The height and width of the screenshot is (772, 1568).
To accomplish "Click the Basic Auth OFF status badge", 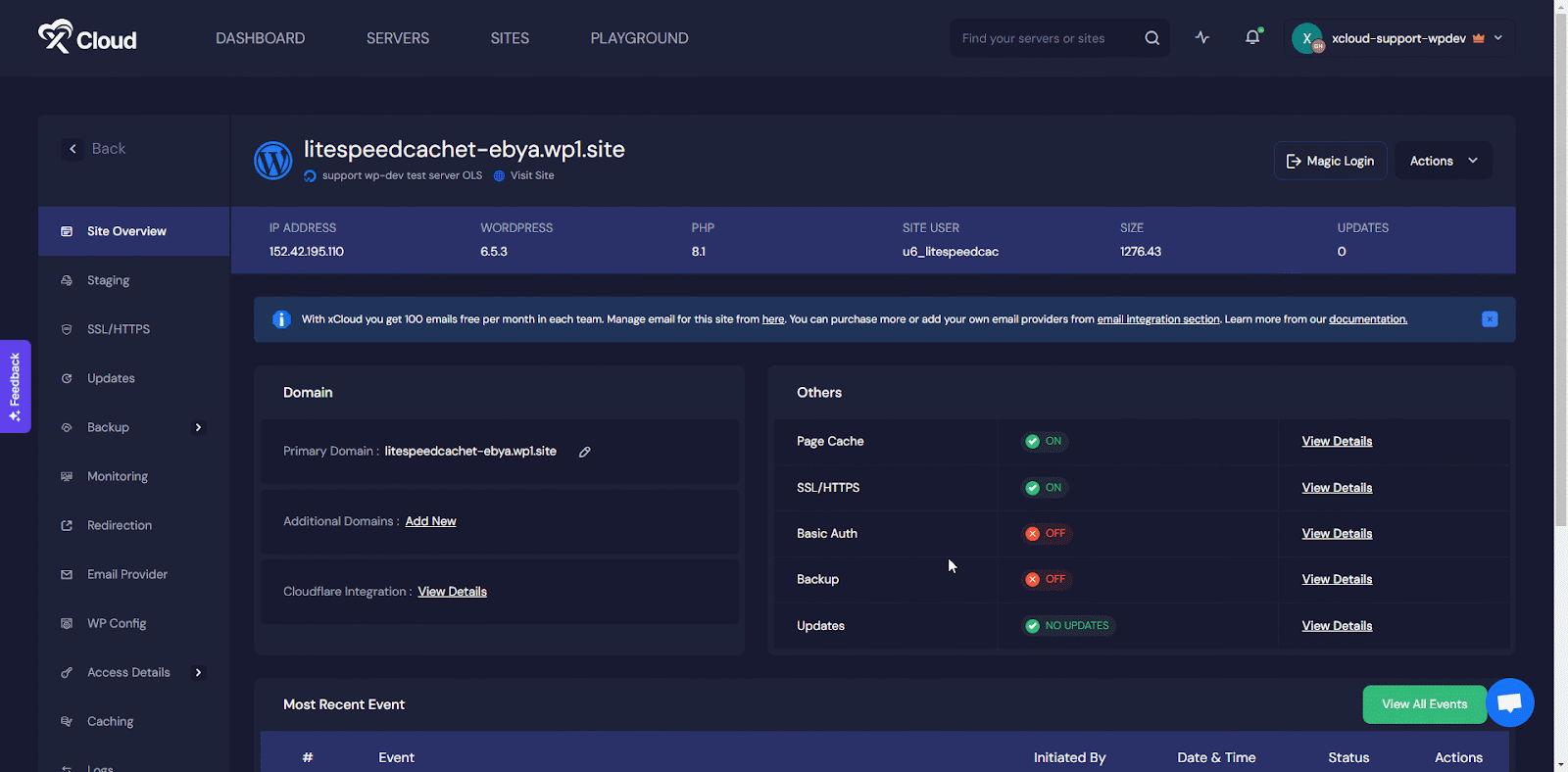I will [x=1046, y=534].
